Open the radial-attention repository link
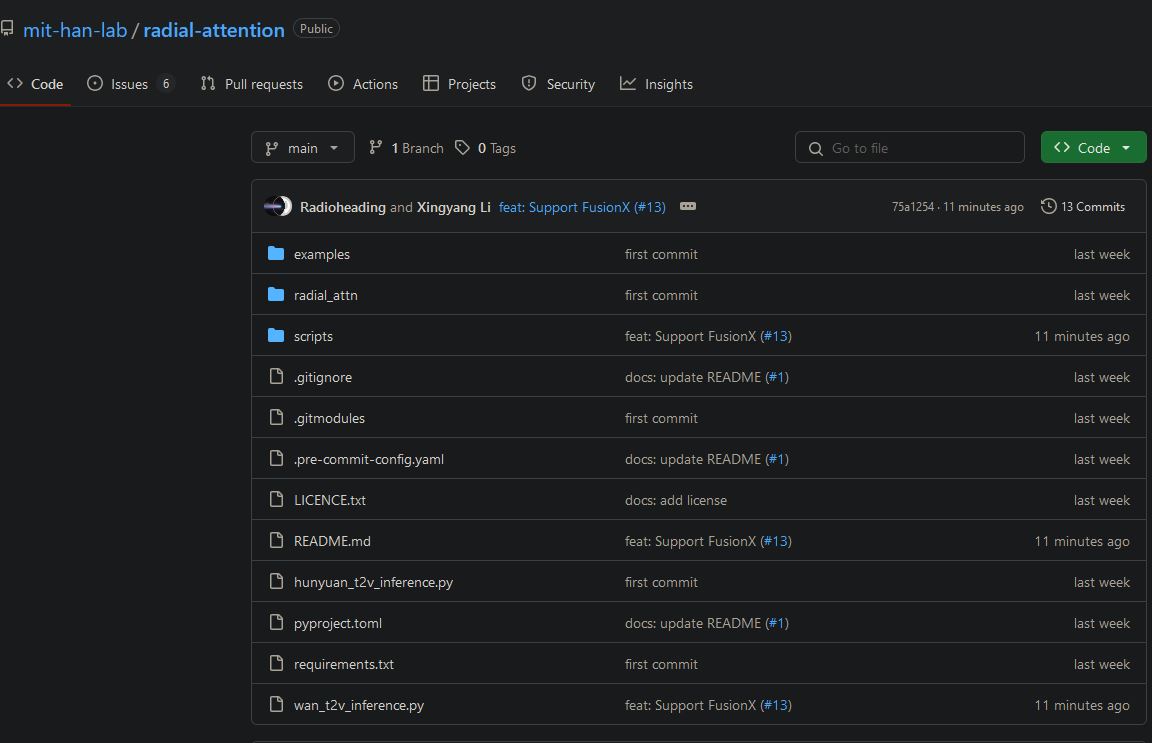Image resolution: width=1152 pixels, height=743 pixels. (214, 30)
